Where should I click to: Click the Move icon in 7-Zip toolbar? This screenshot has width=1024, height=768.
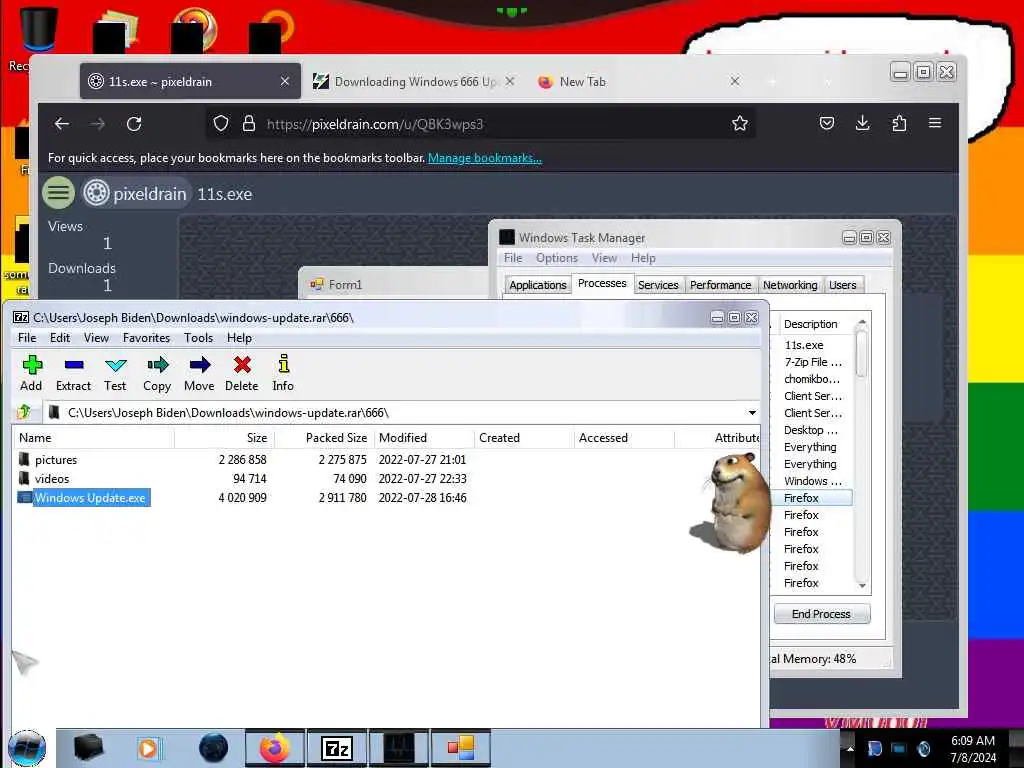coord(200,364)
